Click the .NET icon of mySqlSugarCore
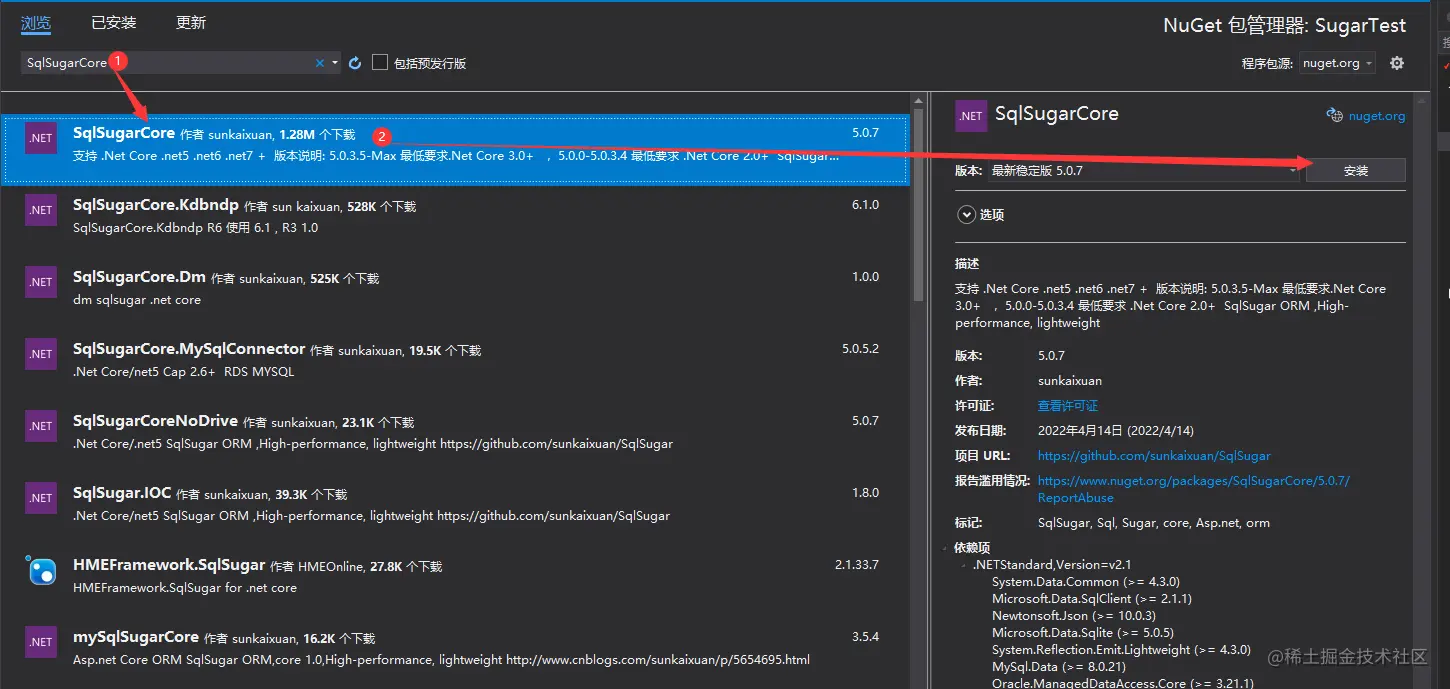The image size is (1450, 689). [x=41, y=642]
